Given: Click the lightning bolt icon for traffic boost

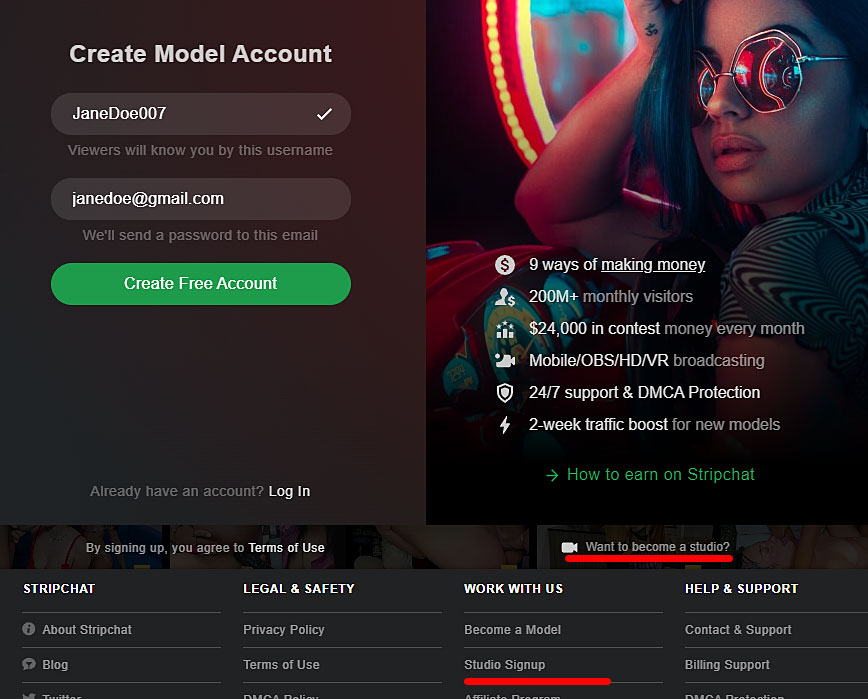Looking at the screenshot, I should (x=504, y=425).
